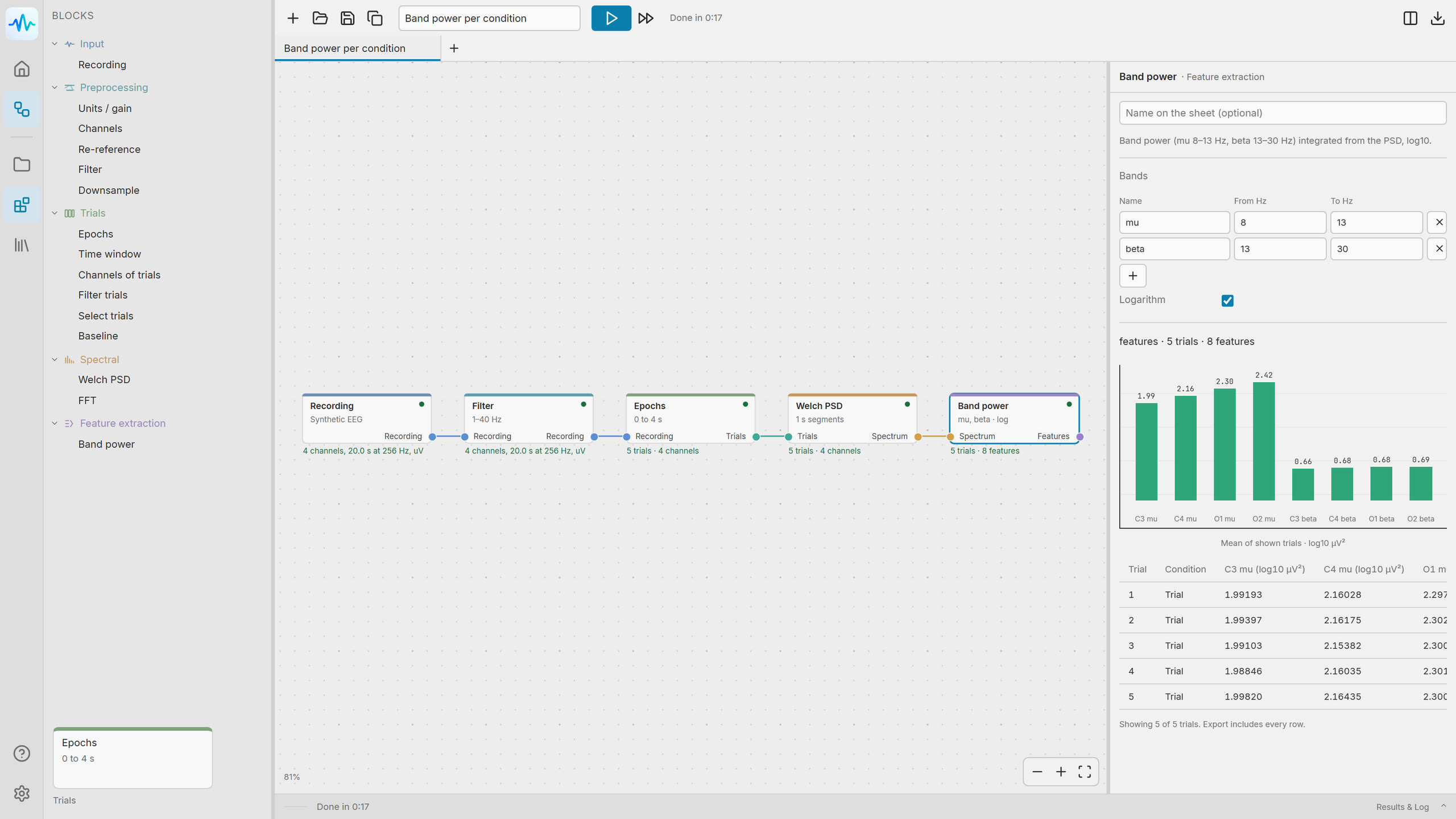Open the library sidebar icon
This screenshot has width=1456, height=819.
(22, 245)
